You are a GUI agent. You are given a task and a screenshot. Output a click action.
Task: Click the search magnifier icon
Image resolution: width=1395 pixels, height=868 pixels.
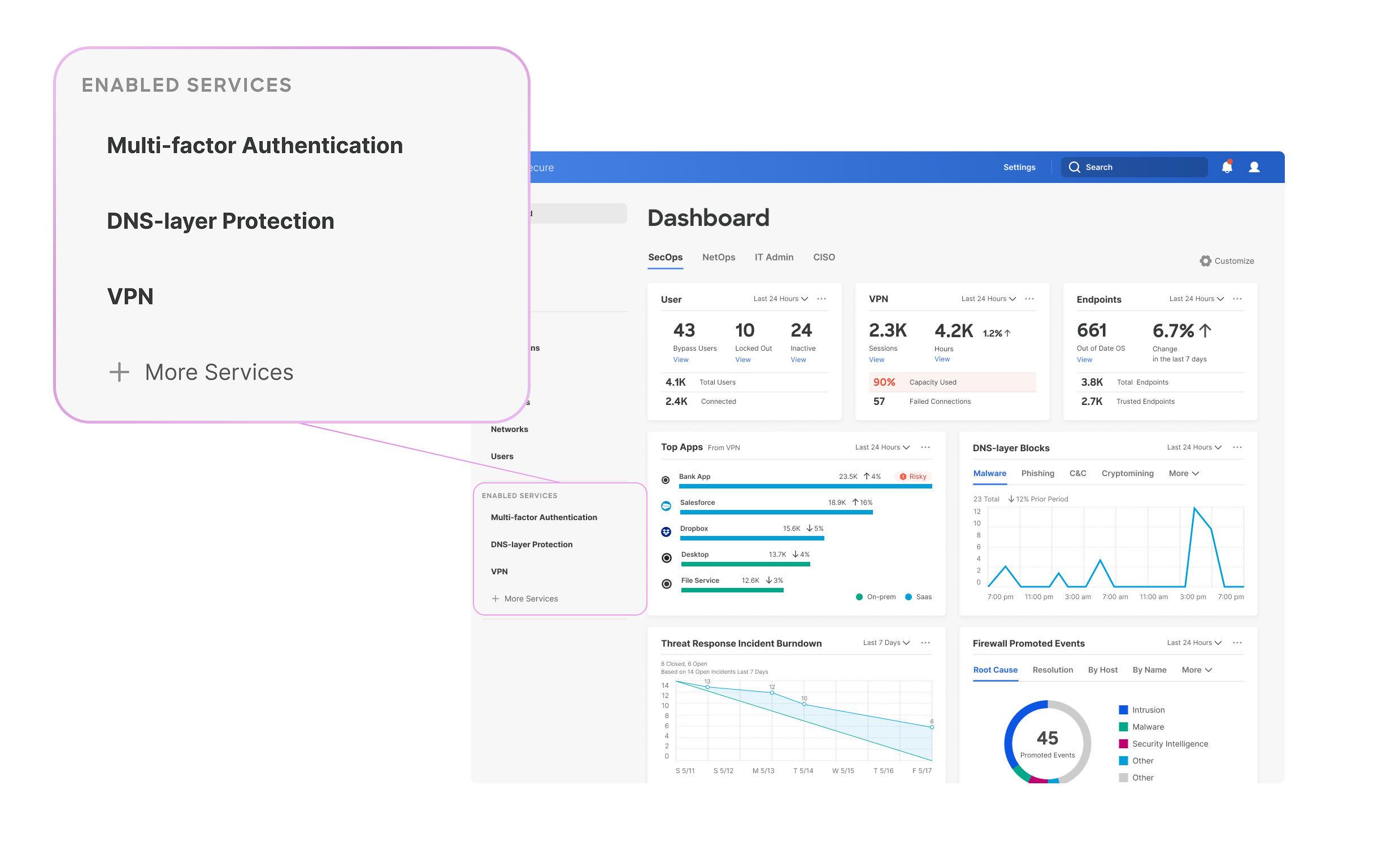click(1074, 167)
